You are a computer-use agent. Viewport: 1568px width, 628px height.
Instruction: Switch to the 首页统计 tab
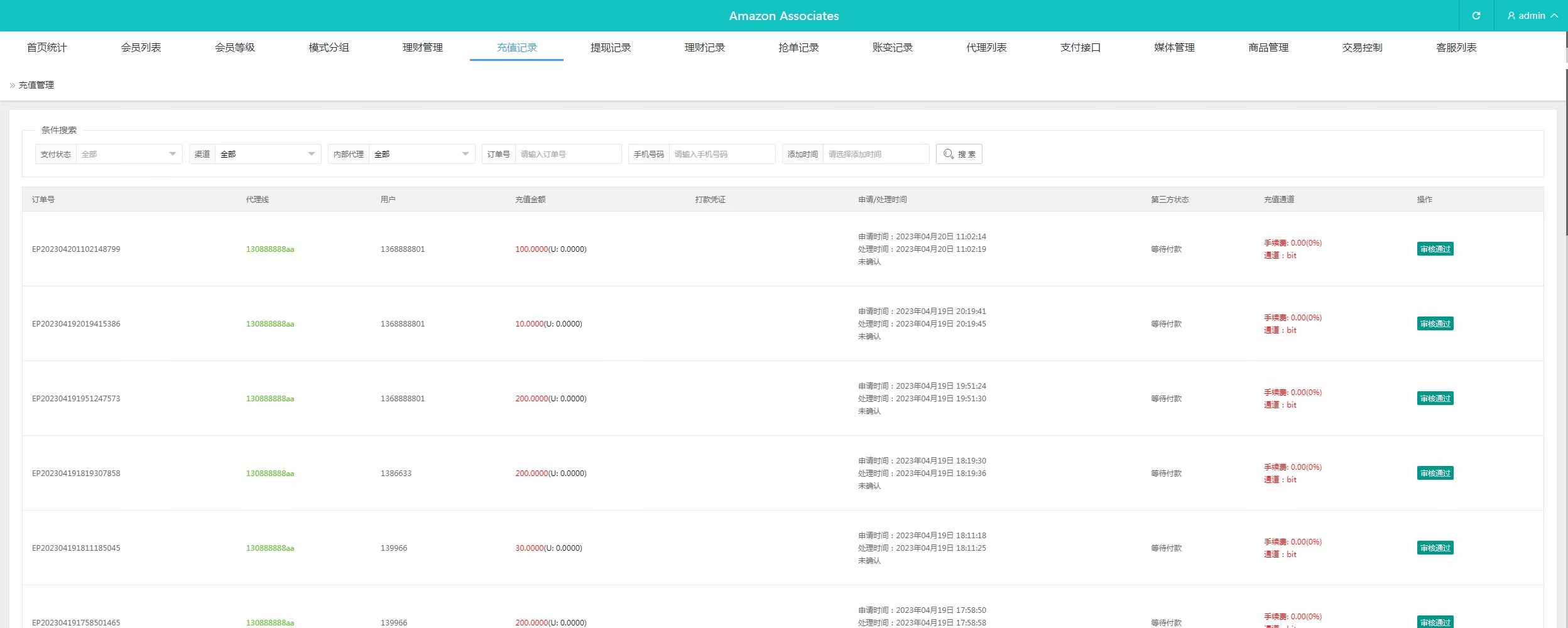(46, 48)
